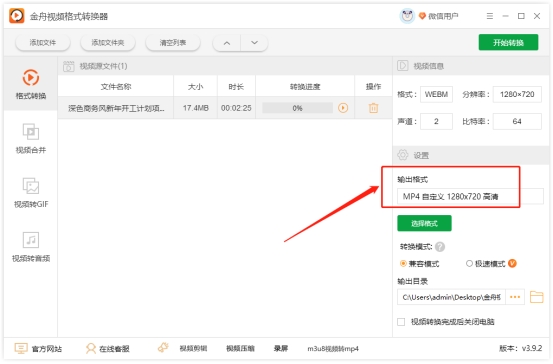The height and width of the screenshot is (364, 553).
Task: Click the 1280×720 resolution field
Action: point(517,95)
